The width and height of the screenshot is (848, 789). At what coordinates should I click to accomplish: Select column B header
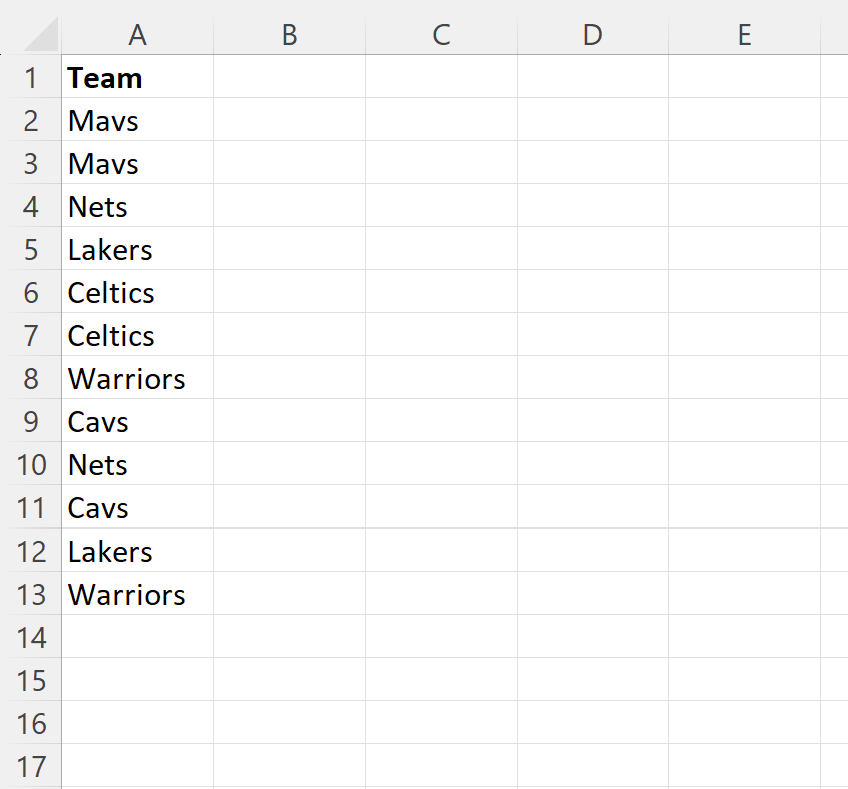(x=289, y=35)
